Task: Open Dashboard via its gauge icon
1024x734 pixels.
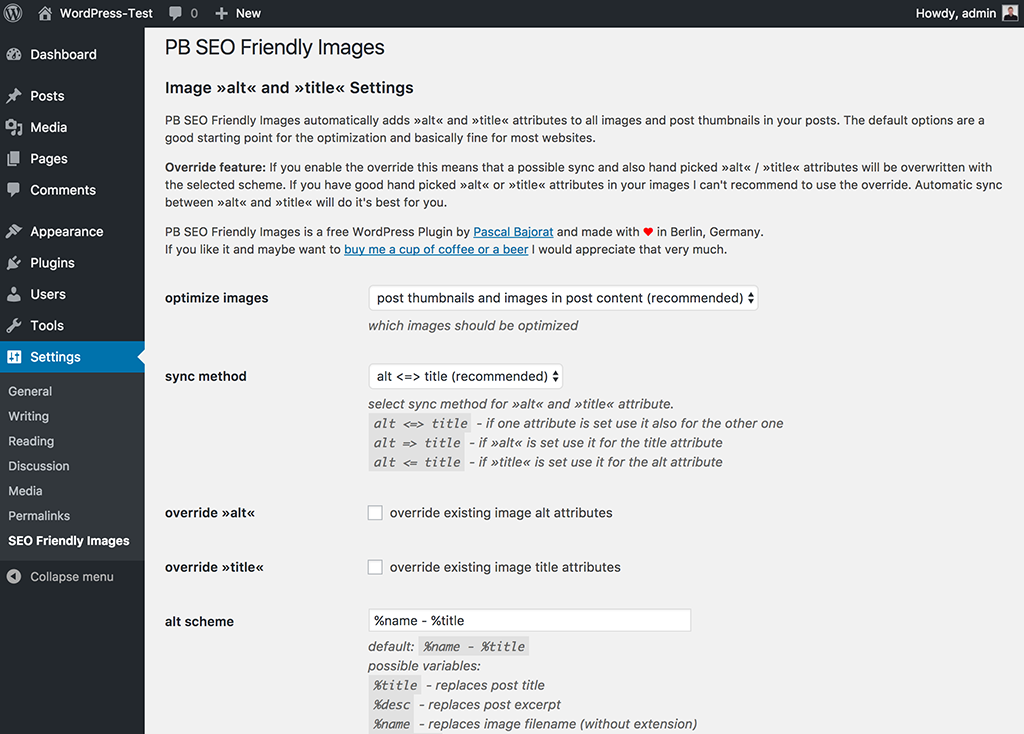Action: pos(14,55)
